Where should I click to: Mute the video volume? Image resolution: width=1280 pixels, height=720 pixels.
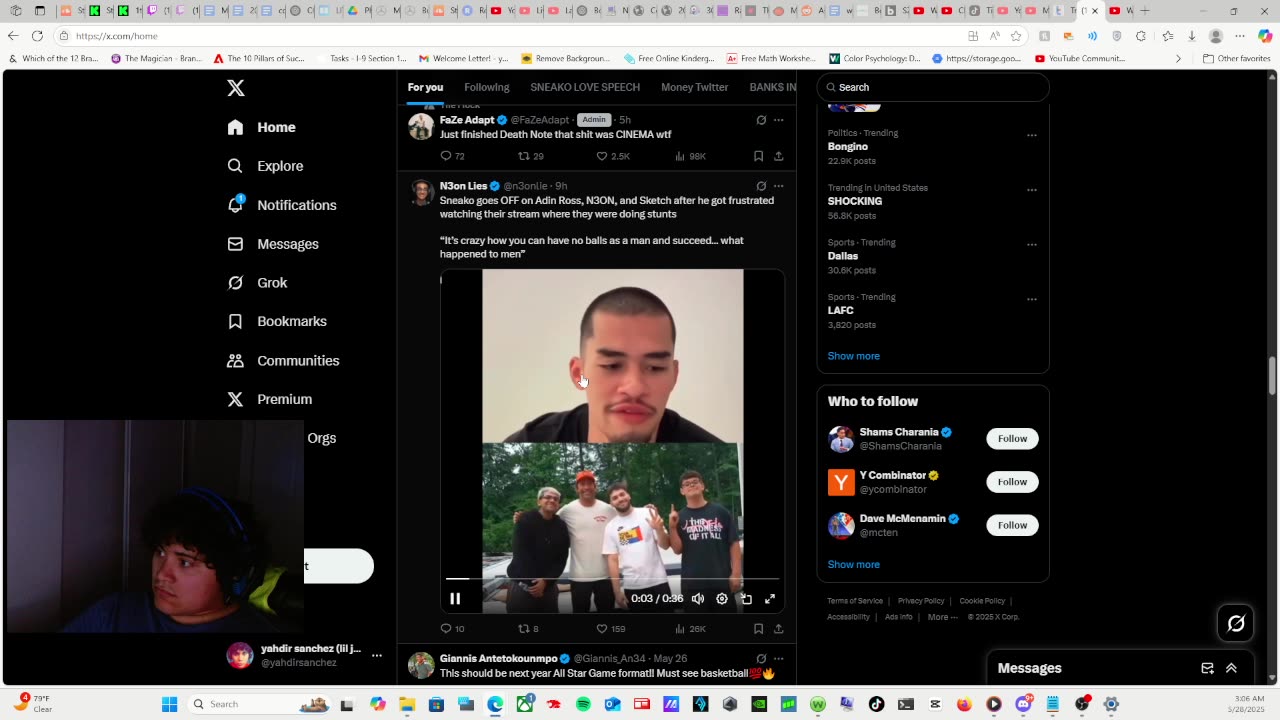point(698,598)
